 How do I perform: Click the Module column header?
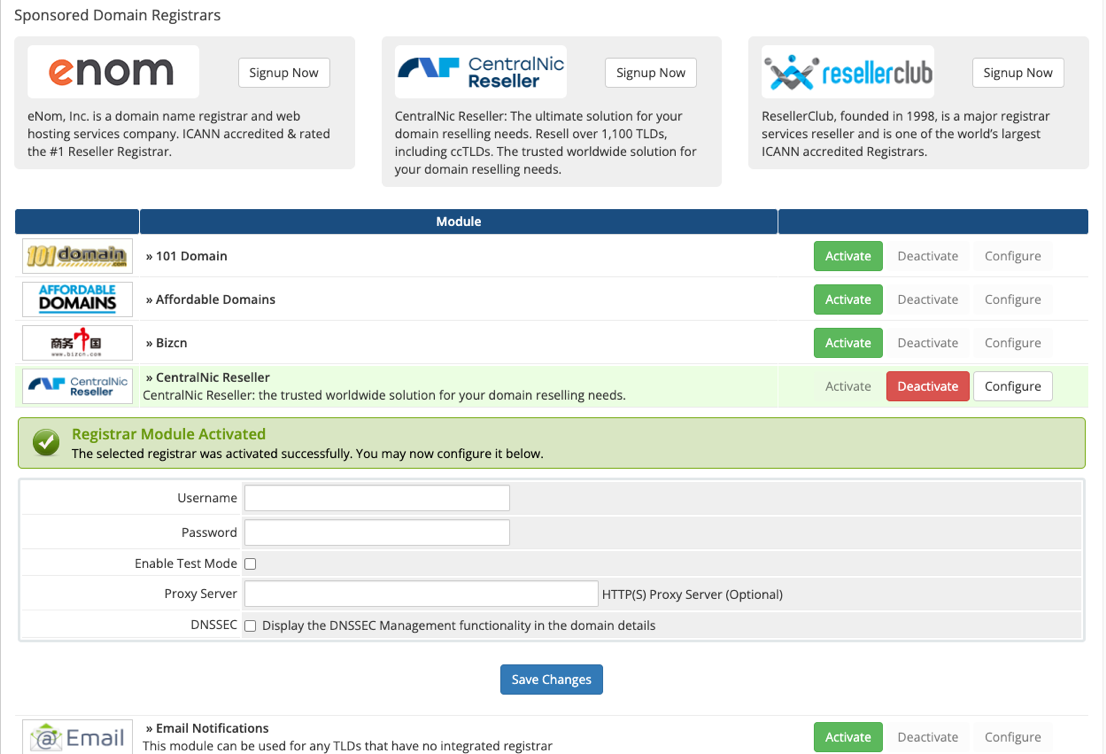[458, 221]
